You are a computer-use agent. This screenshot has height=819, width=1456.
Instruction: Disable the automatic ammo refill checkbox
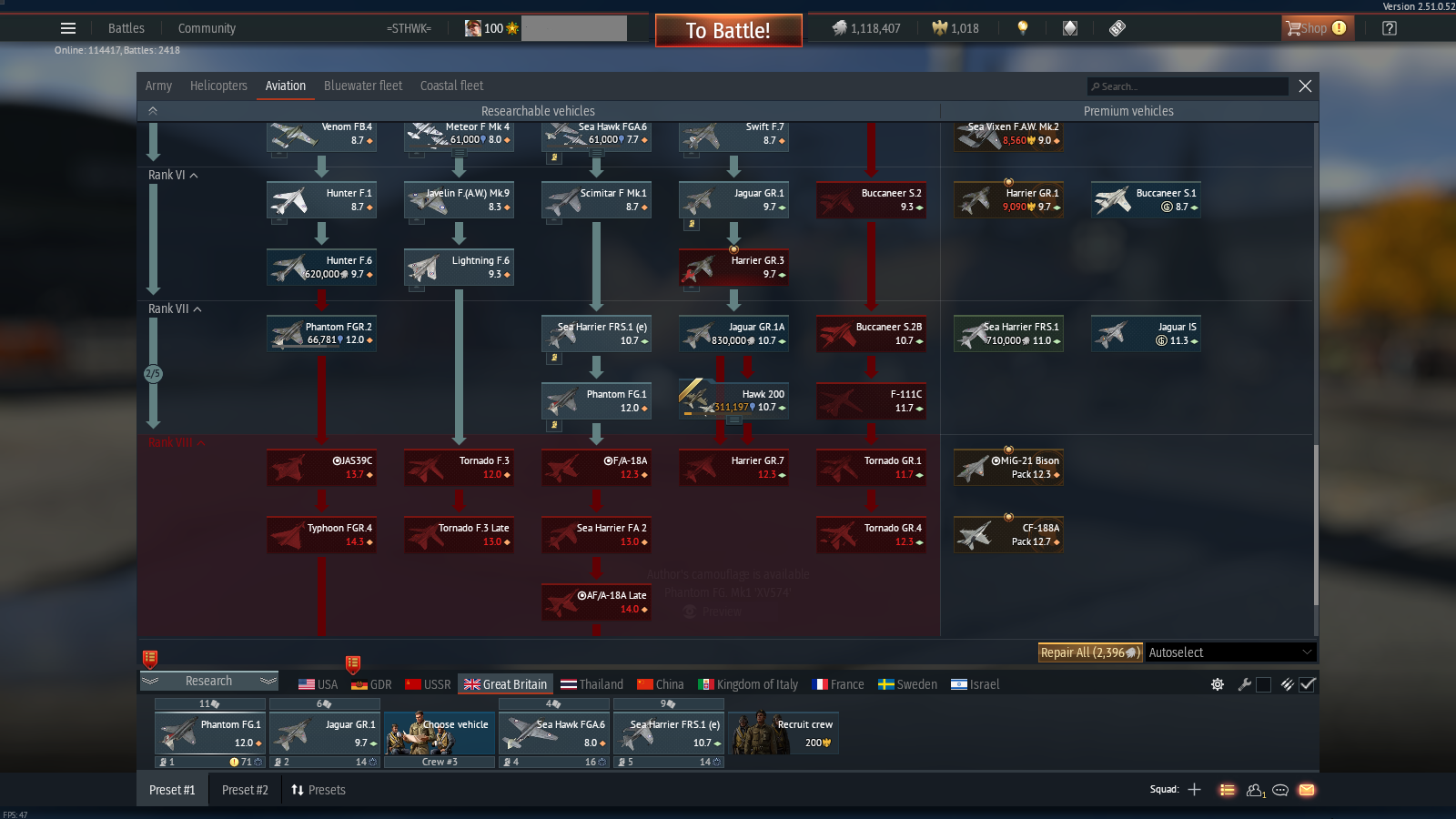pyautogui.click(x=1308, y=684)
